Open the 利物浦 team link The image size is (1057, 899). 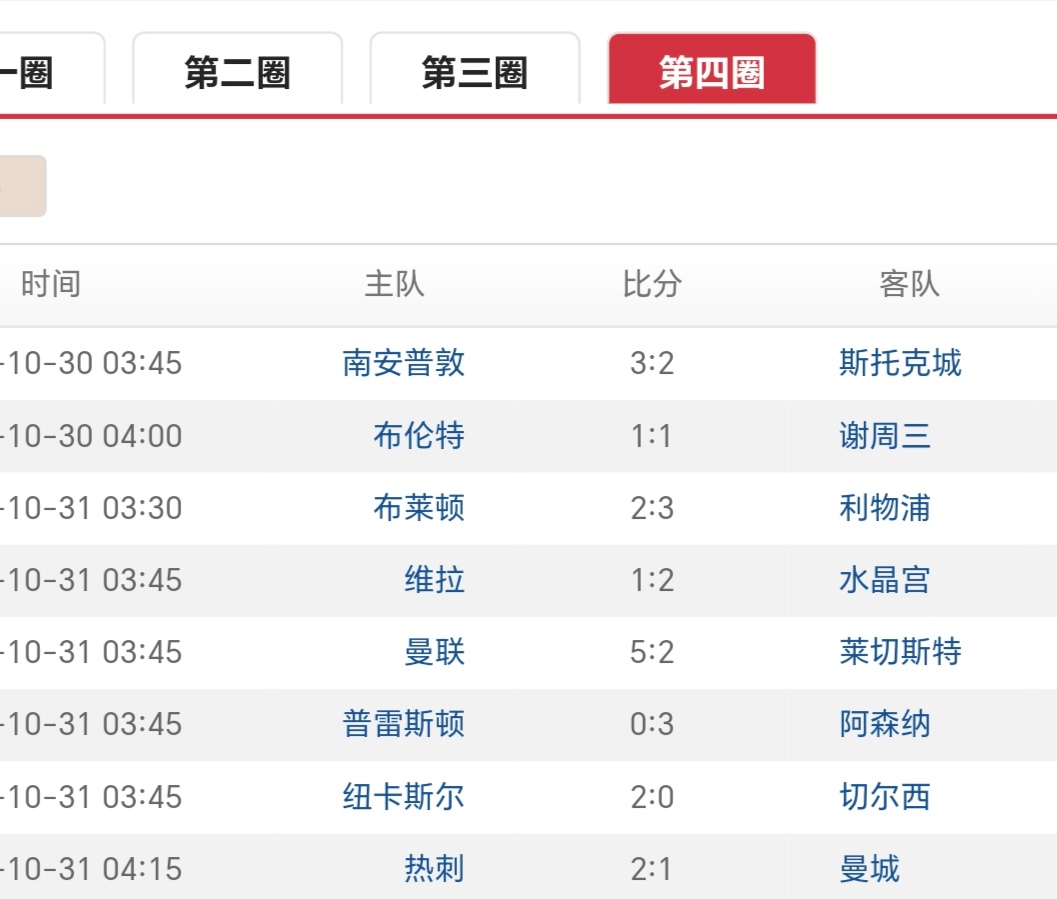click(885, 508)
